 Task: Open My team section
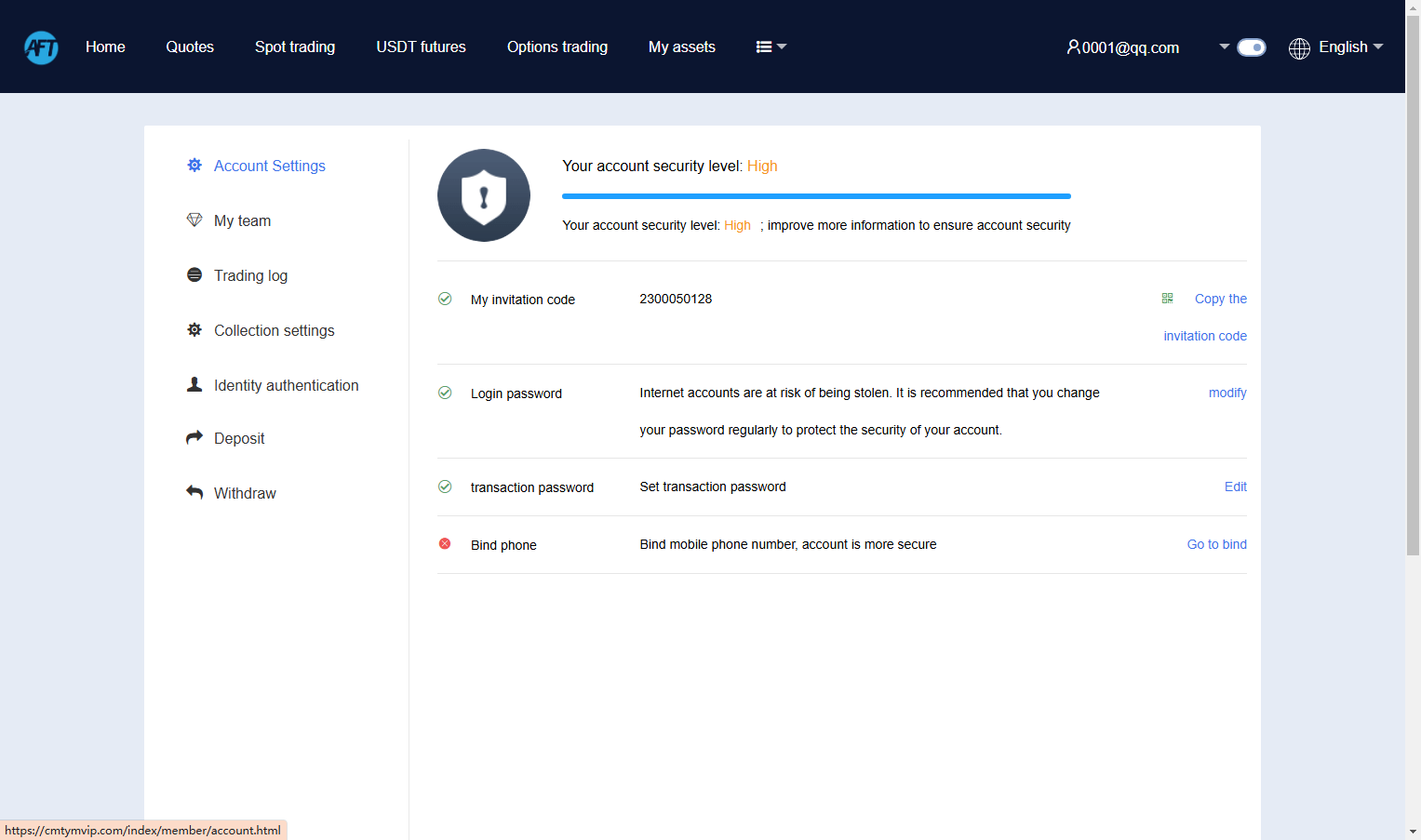click(x=242, y=220)
